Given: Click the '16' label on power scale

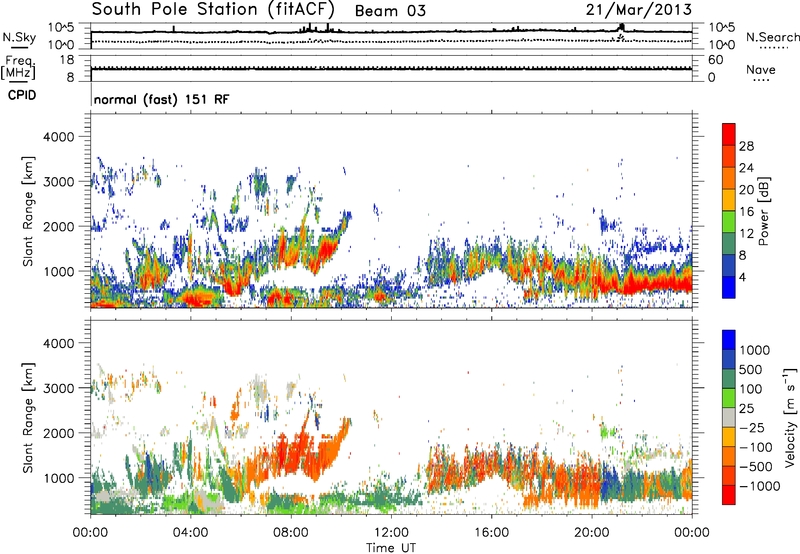Looking at the screenshot, I should pyautogui.click(x=746, y=212).
